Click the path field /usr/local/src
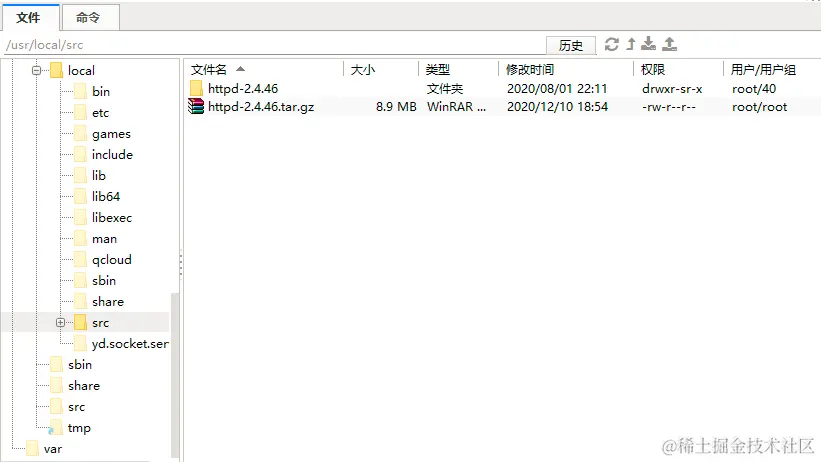This screenshot has width=821, height=462. pos(272,45)
